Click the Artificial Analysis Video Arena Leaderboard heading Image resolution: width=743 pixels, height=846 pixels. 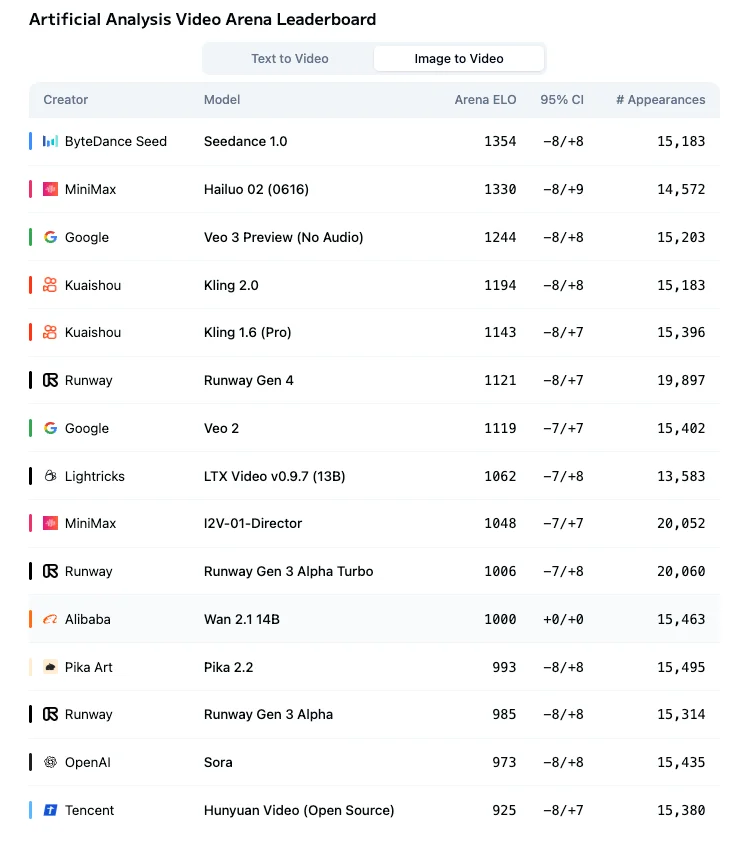[202, 19]
